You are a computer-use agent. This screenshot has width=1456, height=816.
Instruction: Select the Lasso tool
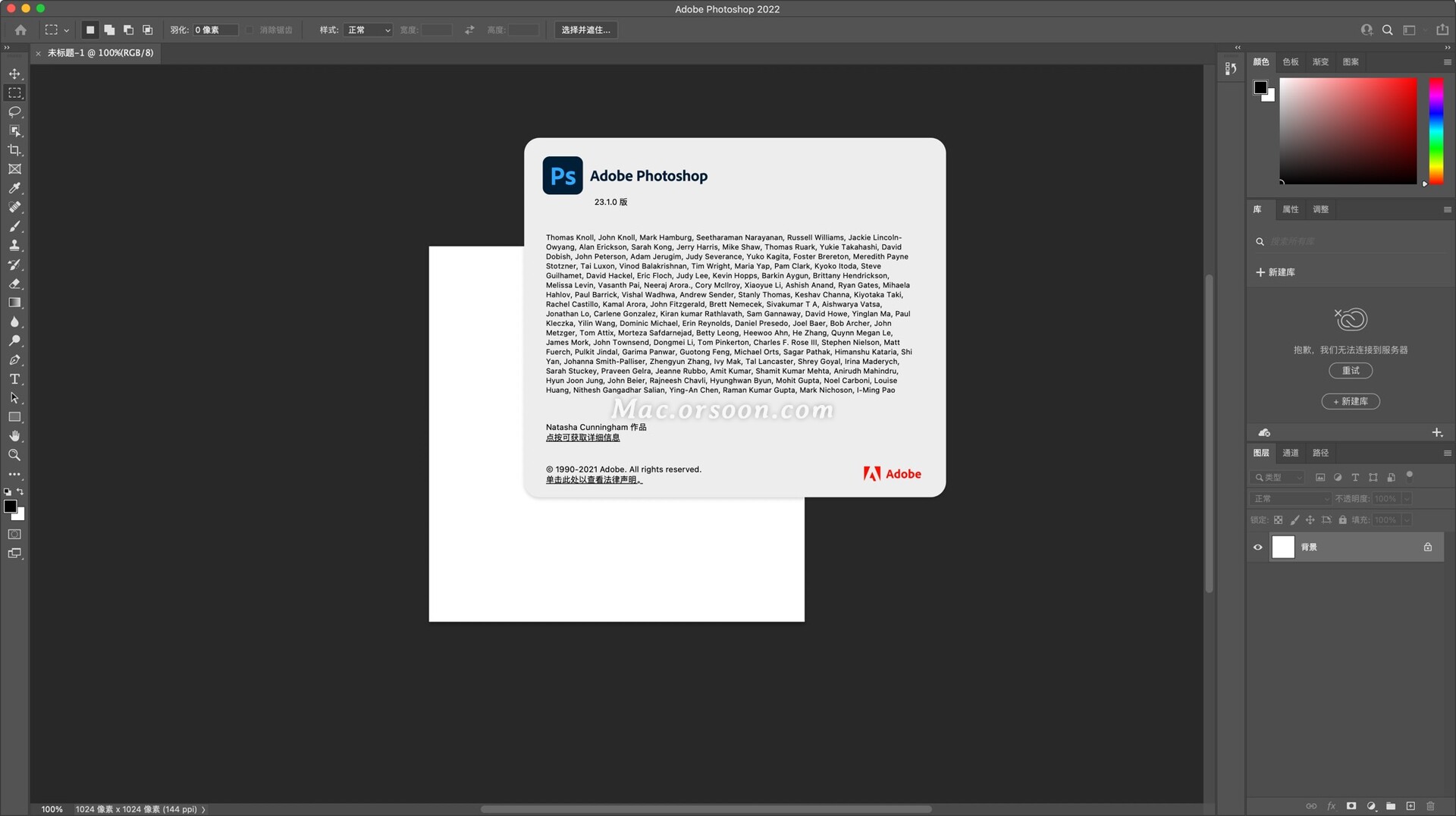coord(14,111)
